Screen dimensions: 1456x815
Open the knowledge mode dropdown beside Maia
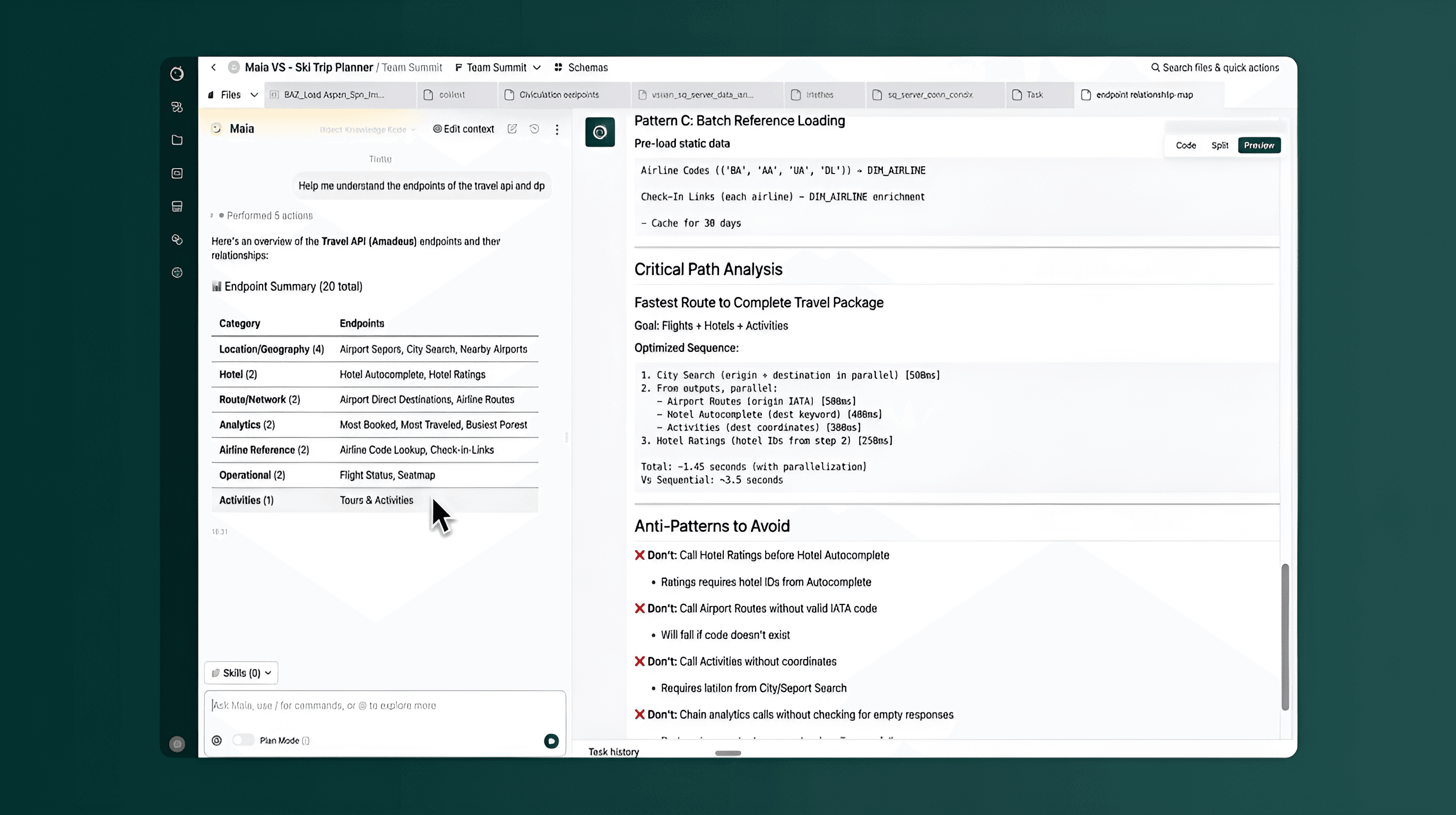click(367, 129)
